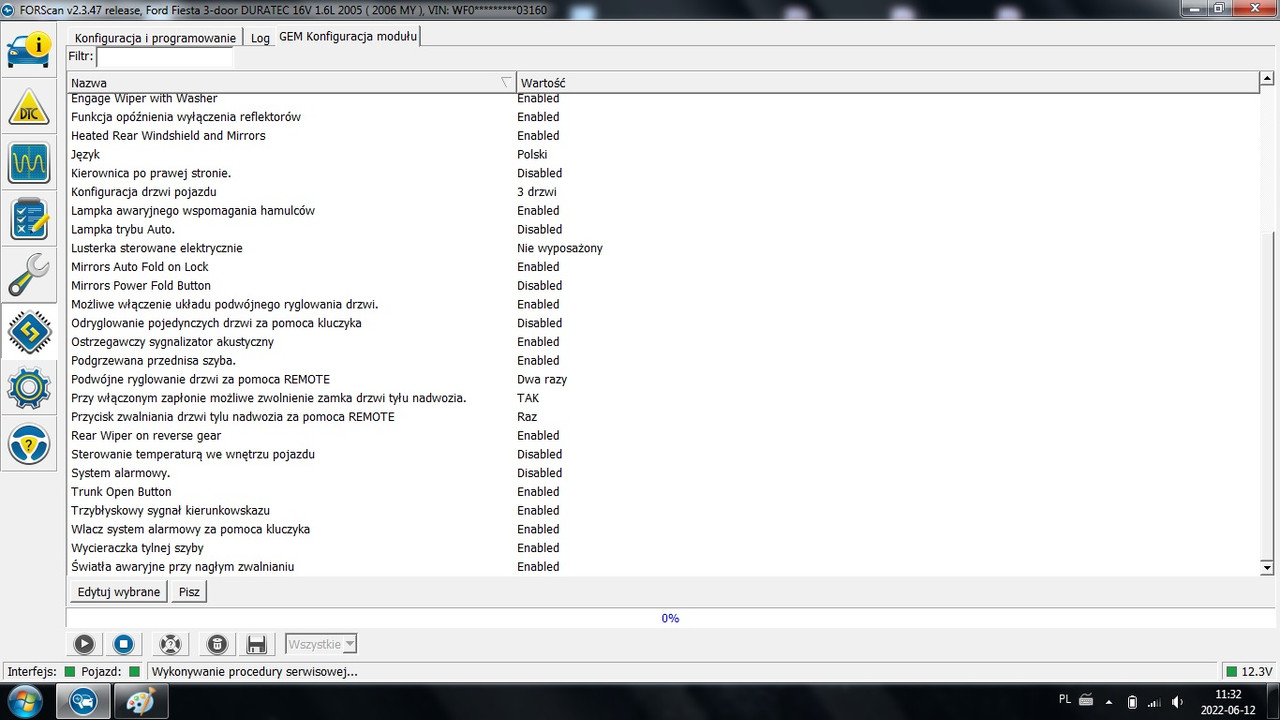Click the trash delete button
This screenshot has width=1280, height=720.
pos(217,645)
